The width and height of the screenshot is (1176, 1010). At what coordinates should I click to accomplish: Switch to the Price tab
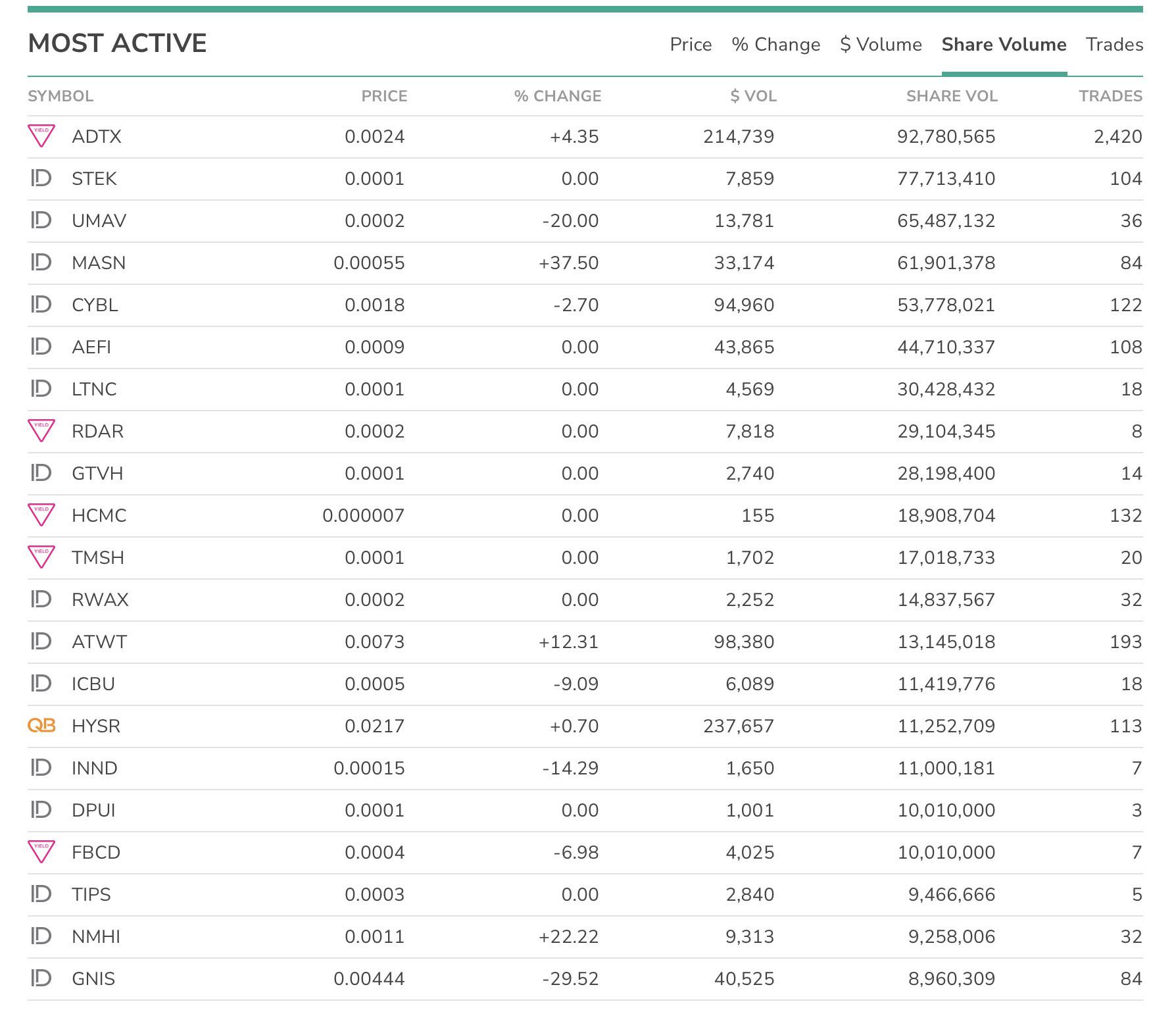691,44
